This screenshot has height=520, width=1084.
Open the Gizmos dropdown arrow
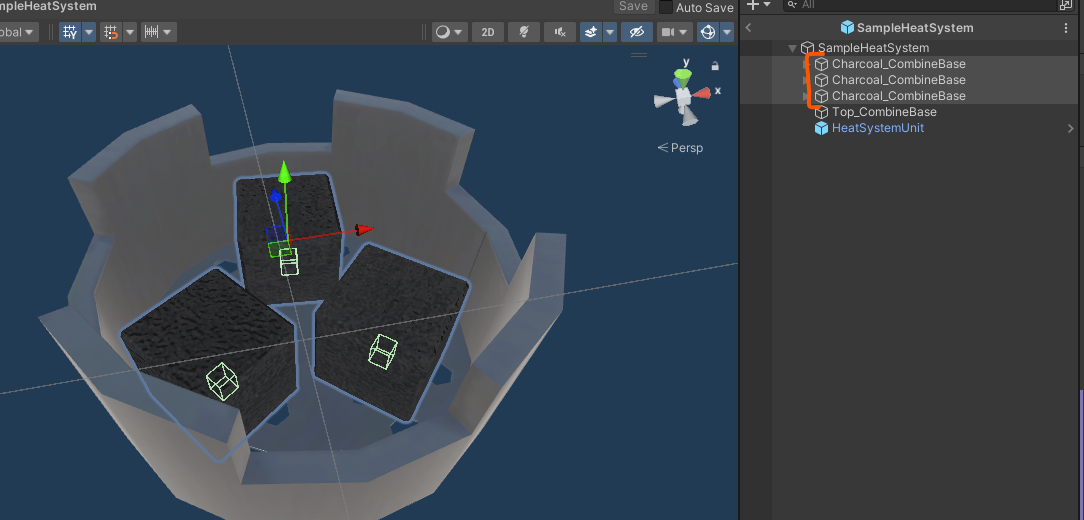[727, 32]
